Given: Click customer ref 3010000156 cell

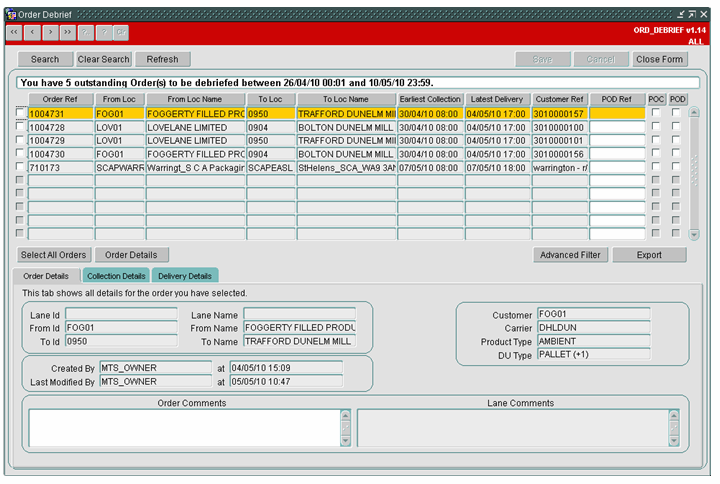Looking at the screenshot, I should pyautogui.click(x=560, y=154).
